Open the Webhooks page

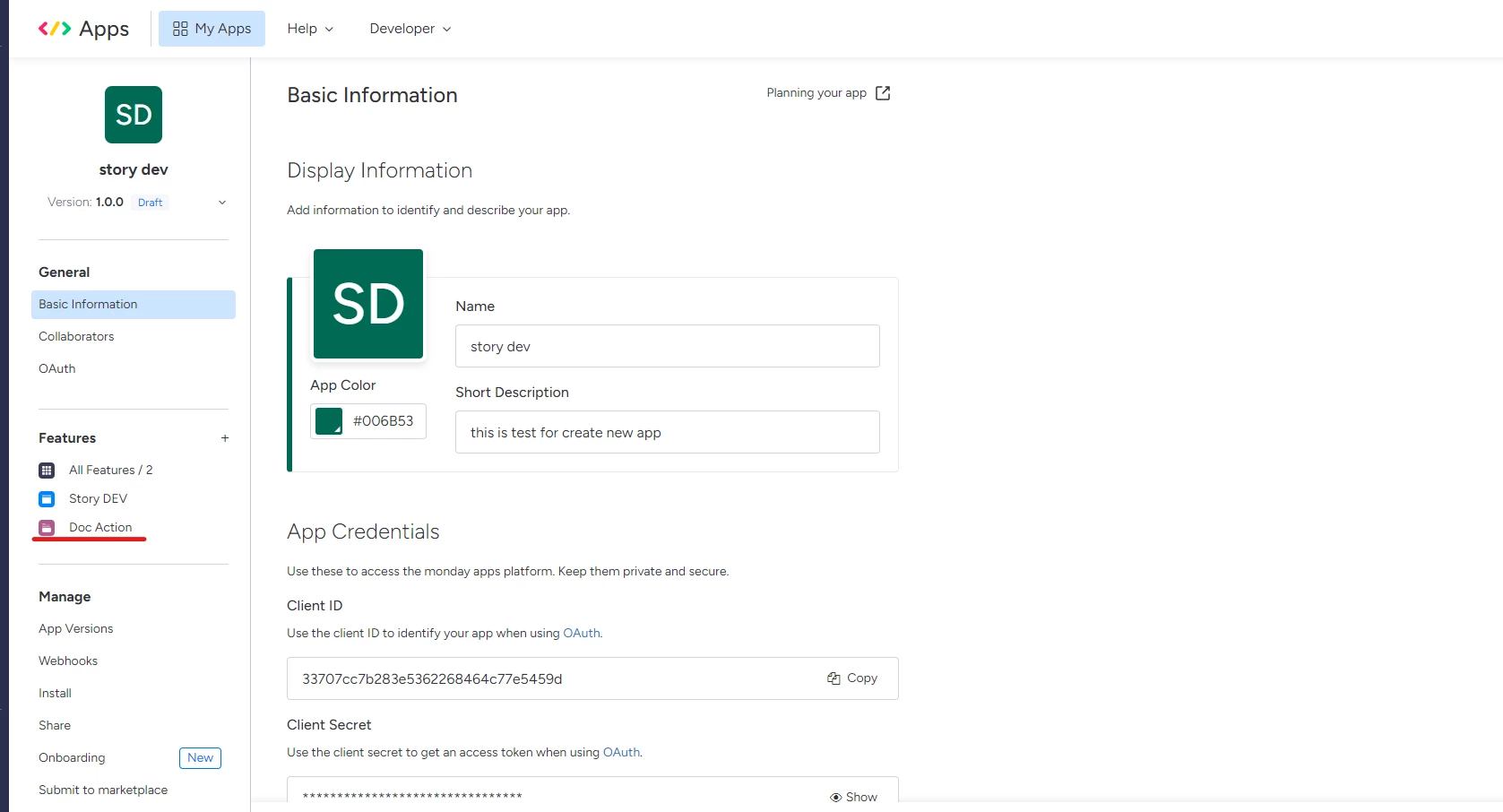tap(68, 661)
